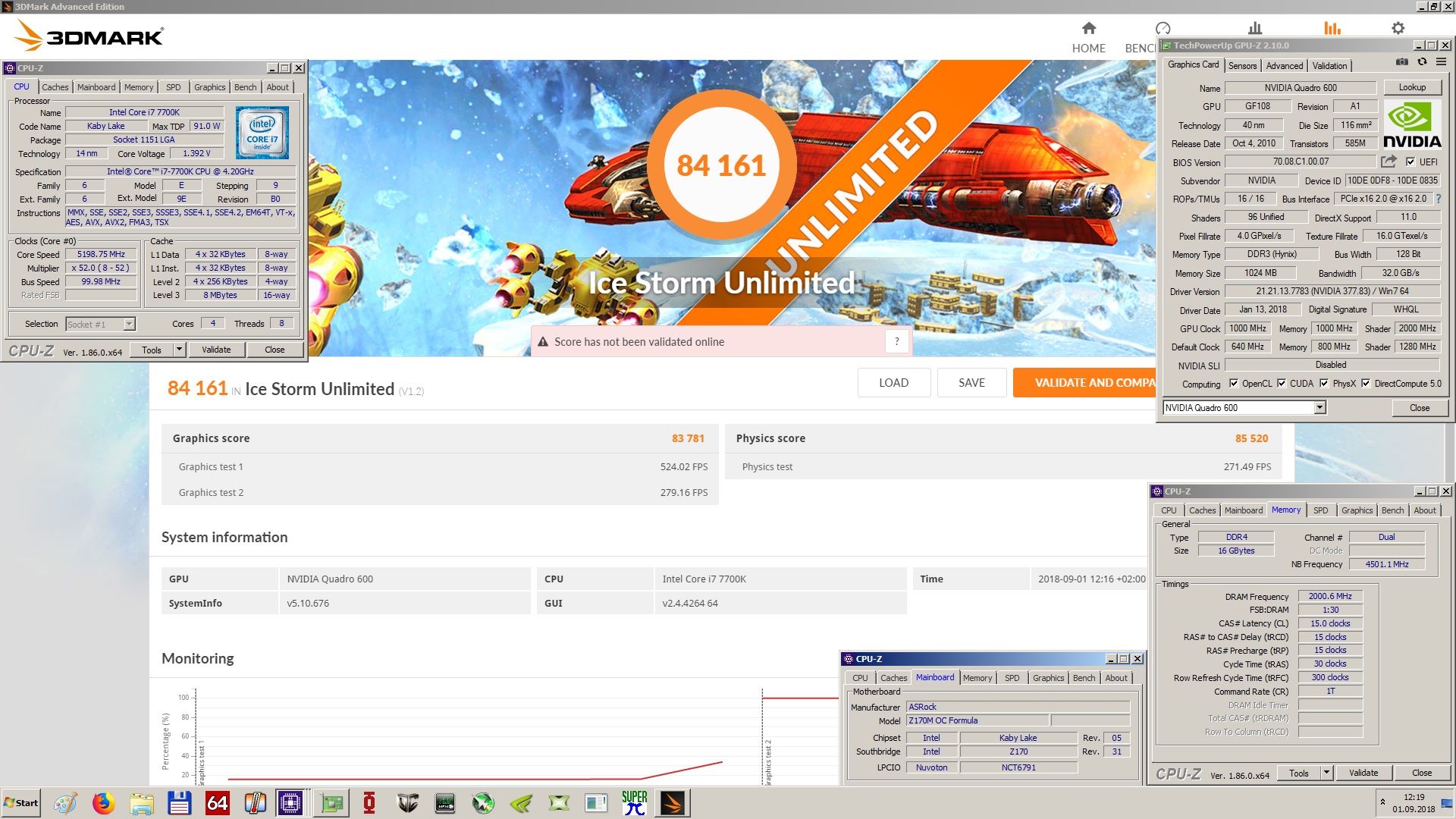Open the Graphics tab in CPU-Z CPU window
1456x819 pixels.
[x=209, y=87]
